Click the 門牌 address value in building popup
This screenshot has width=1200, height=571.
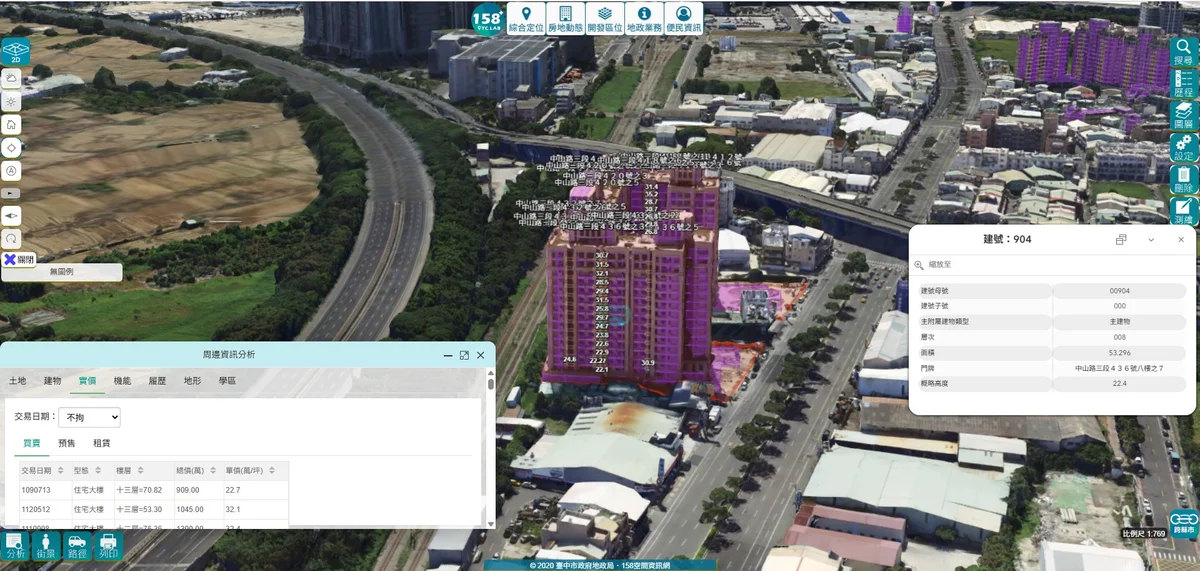pos(1120,368)
